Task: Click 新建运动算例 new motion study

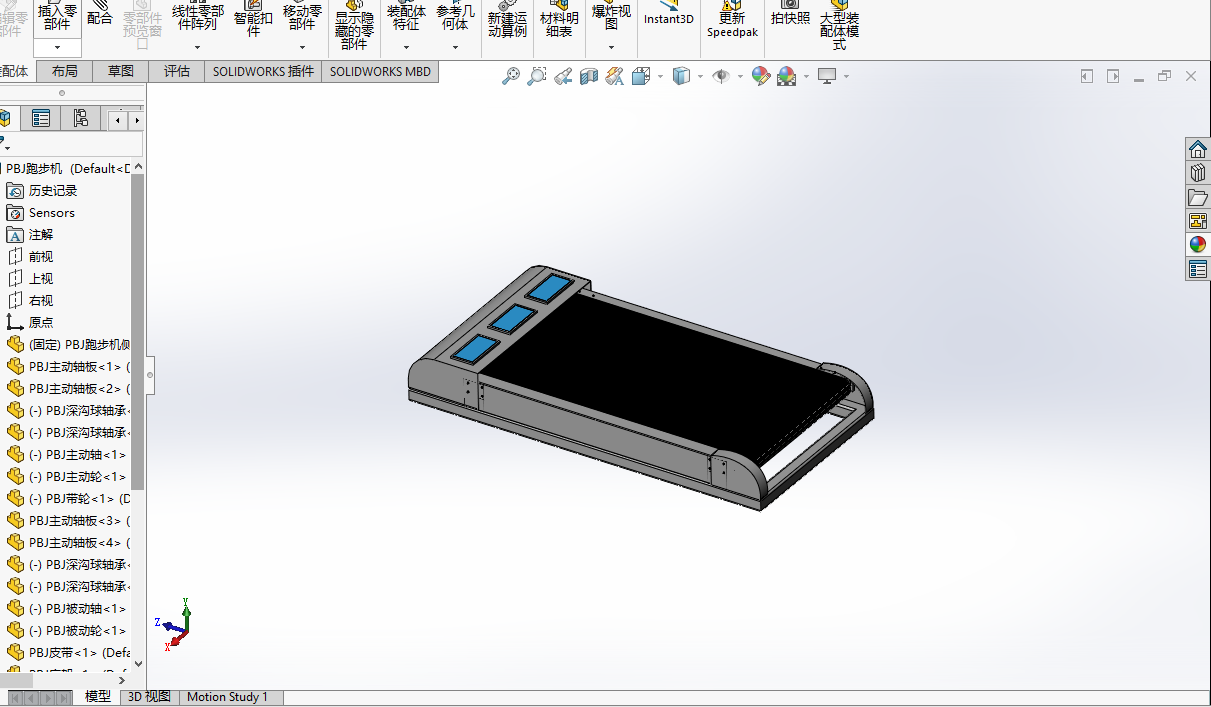Action: (x=507, y=21)
